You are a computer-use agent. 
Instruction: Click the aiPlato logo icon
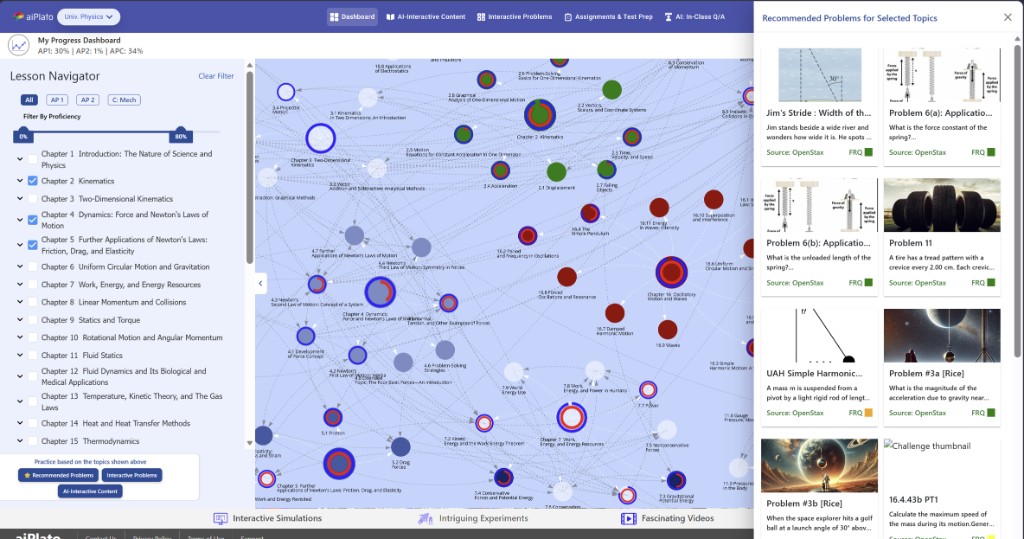18,16
